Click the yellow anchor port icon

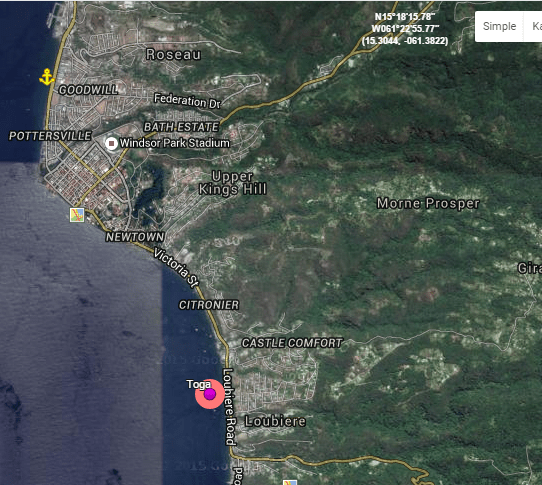47,77
